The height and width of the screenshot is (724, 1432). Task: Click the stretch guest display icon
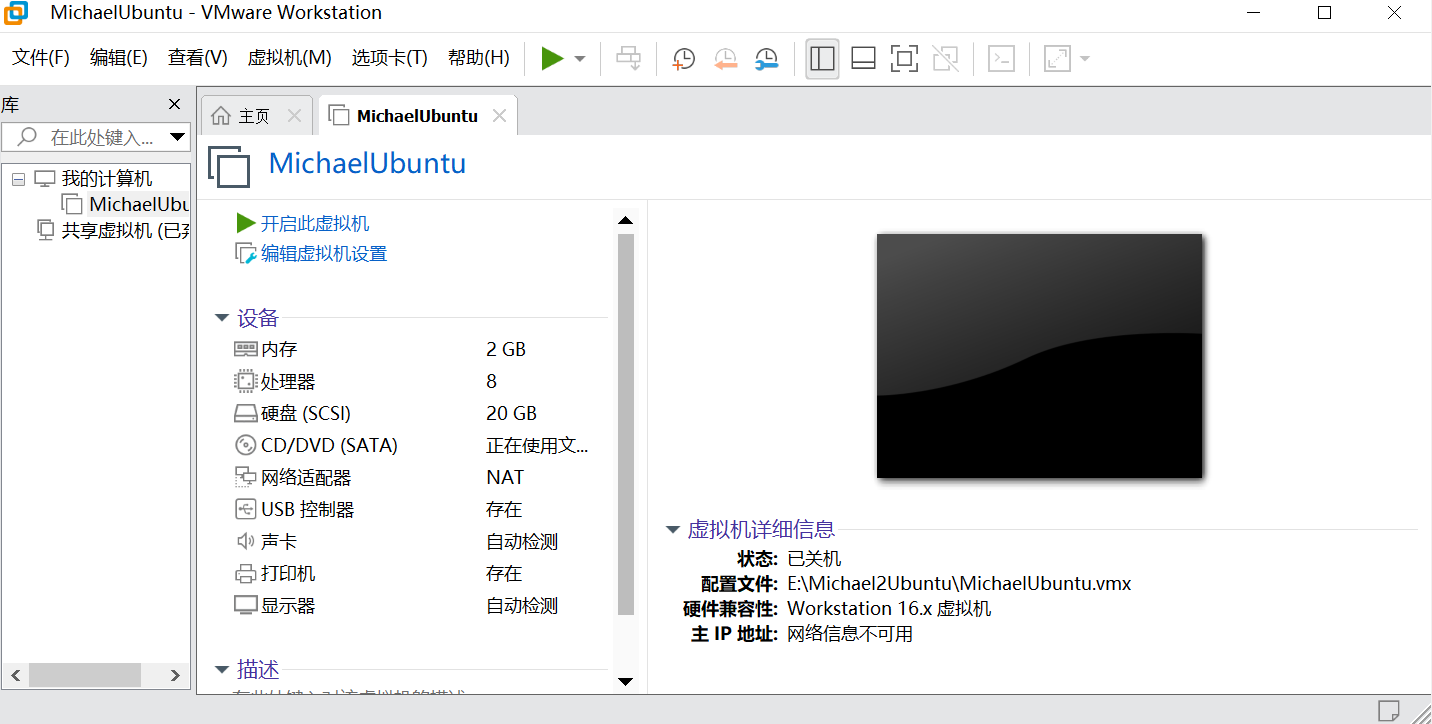pyautogui.click(x=1057, y=59)
